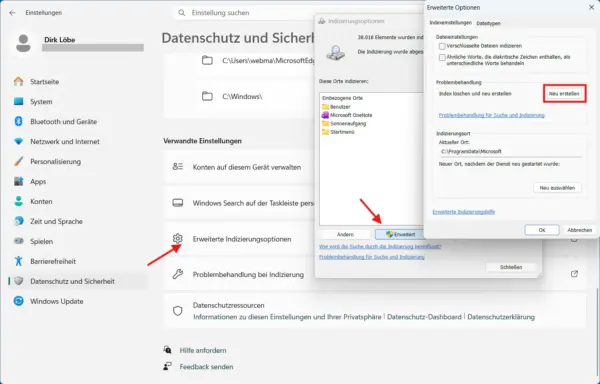
Task: Click the gear icon of Erweiterte Indizierungsoptionen
Action: 178,239
